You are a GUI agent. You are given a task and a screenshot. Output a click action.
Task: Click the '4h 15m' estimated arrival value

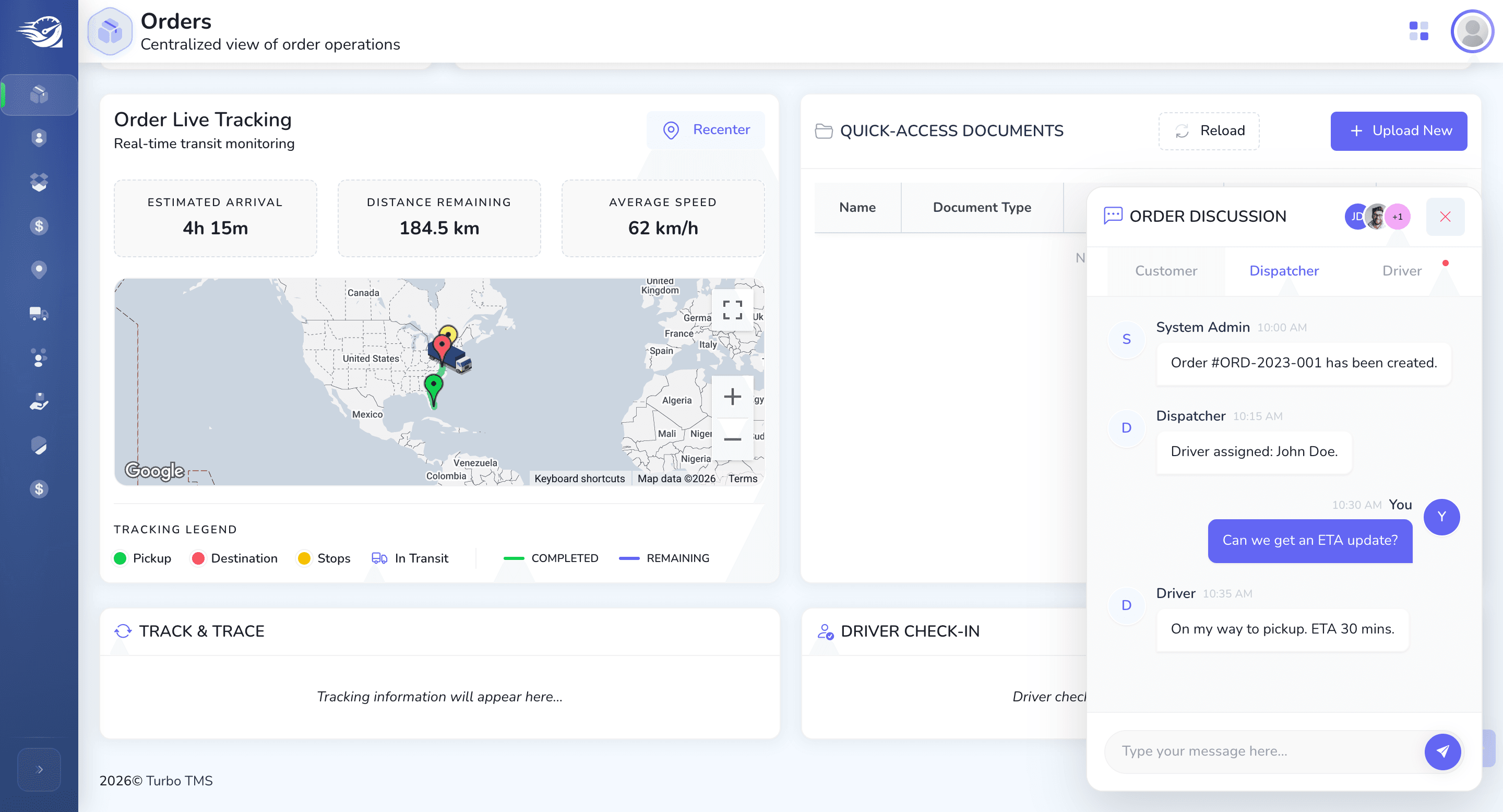pos(214,228)
